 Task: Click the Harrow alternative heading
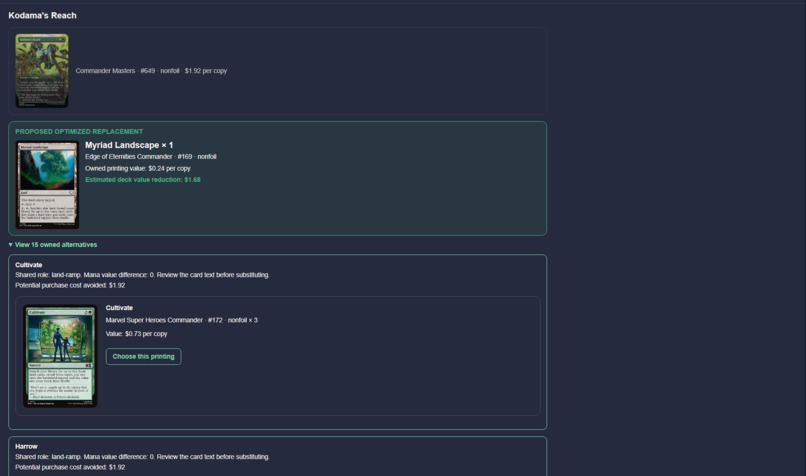(x=26, y=446)
